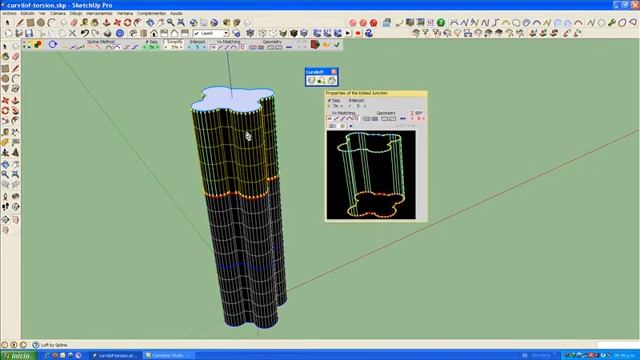640x360 pixels.
Task: Decrease # Seg value in Properties panel
Action: pos(329,106)
